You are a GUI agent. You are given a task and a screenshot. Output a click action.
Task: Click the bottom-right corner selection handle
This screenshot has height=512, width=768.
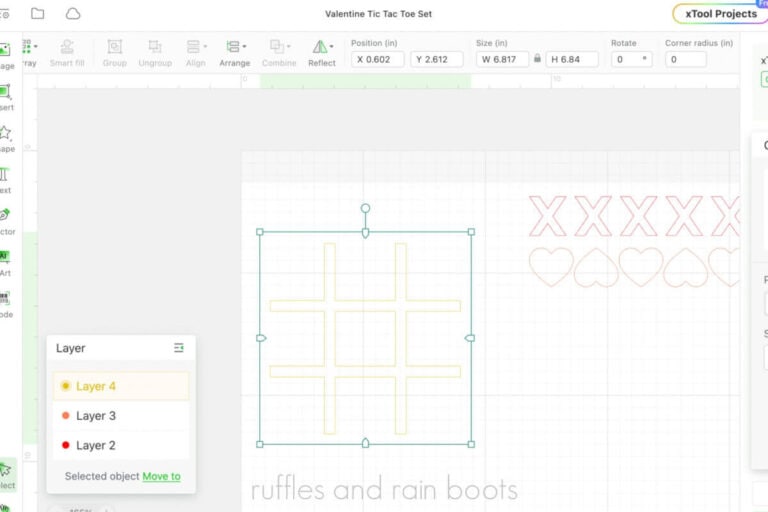471,444
